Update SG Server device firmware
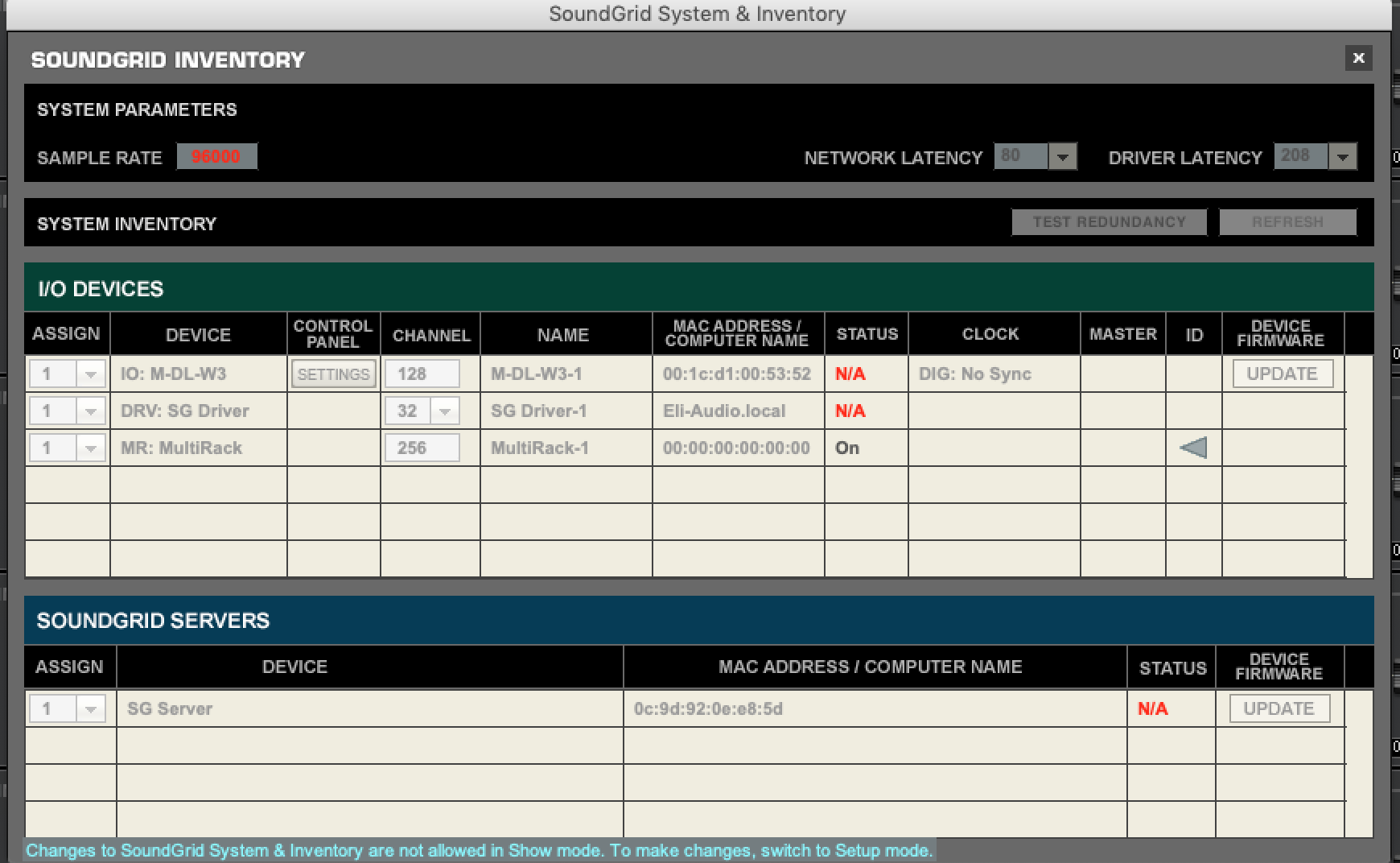Viewport: 1400px width, 863px height. (x=1279, y=708)
